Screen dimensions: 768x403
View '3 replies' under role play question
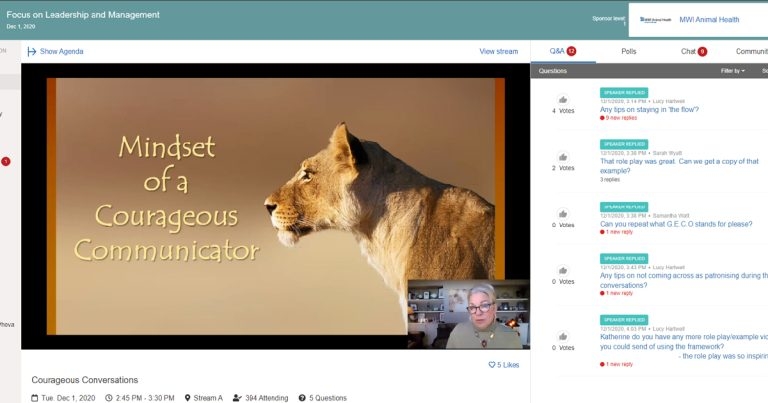pos(610,180)
